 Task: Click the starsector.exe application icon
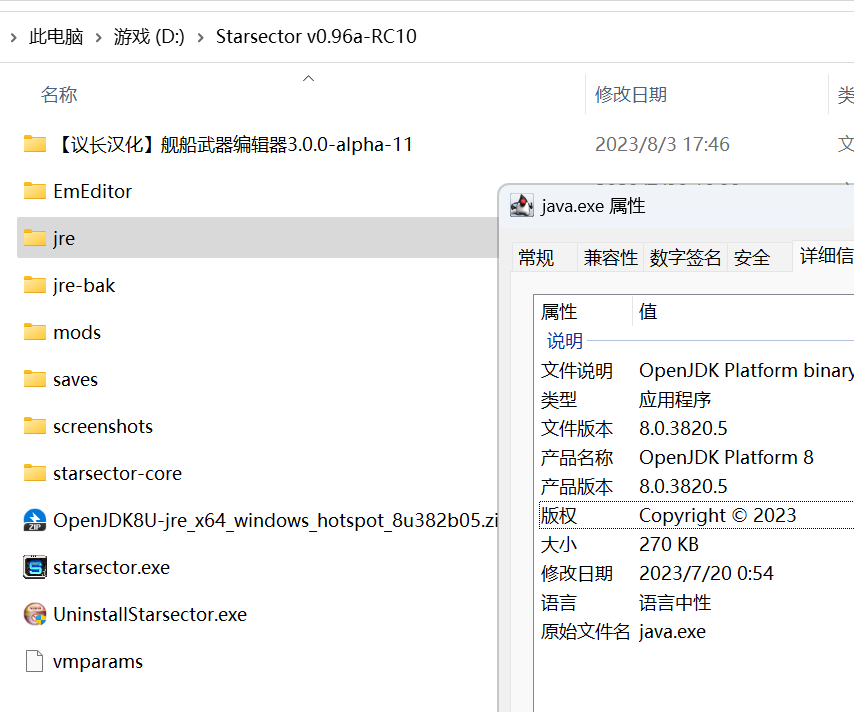(x=33, y=567)
